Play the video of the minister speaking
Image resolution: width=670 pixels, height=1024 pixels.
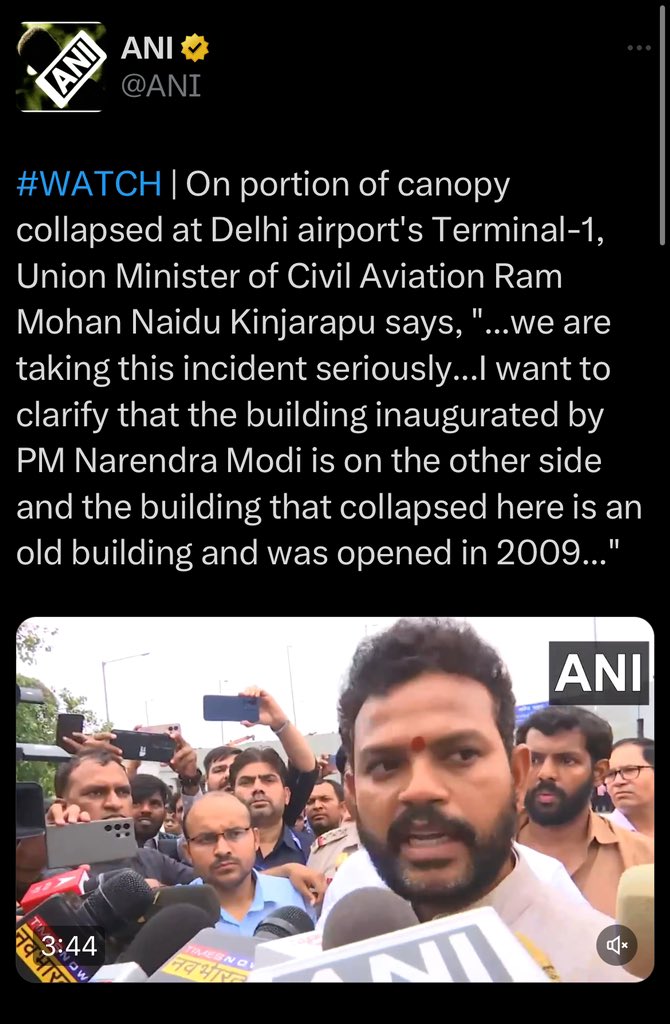(335, 799)
